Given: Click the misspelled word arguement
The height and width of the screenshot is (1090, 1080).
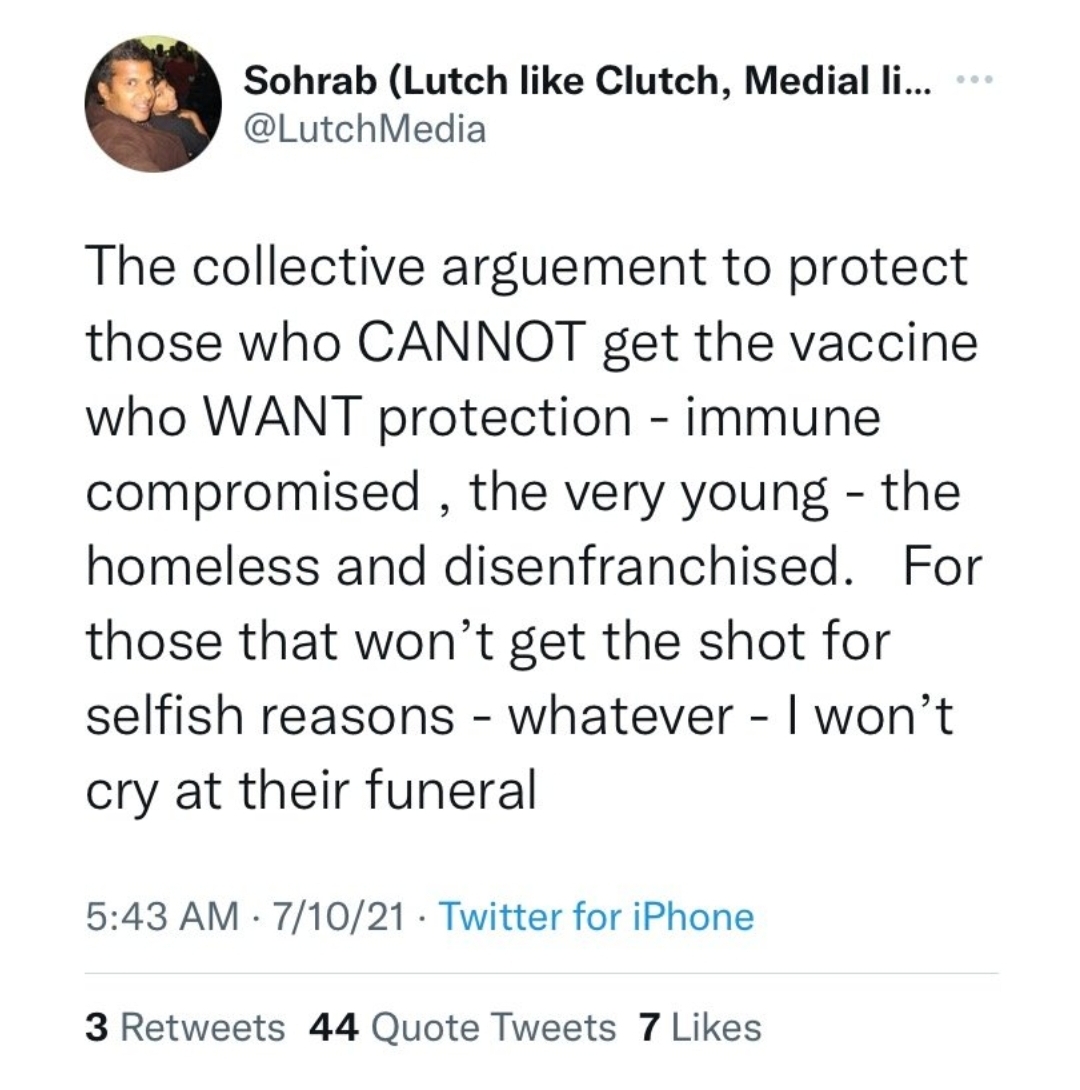Looking at the screenshot, I should 574,269.
